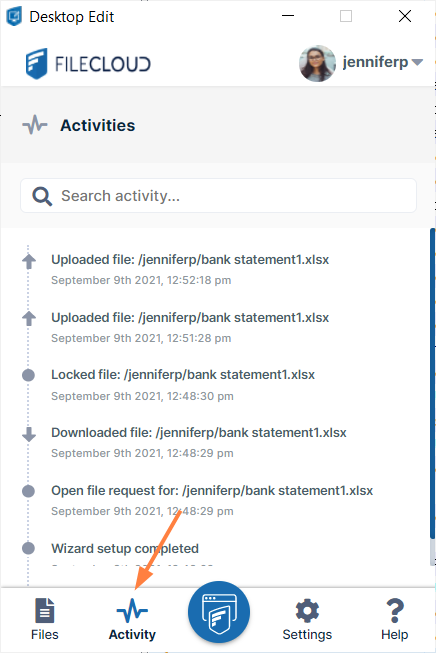Click the user profile avatar photo
Viewport: 436px width, 653px height.
[317, 63]
